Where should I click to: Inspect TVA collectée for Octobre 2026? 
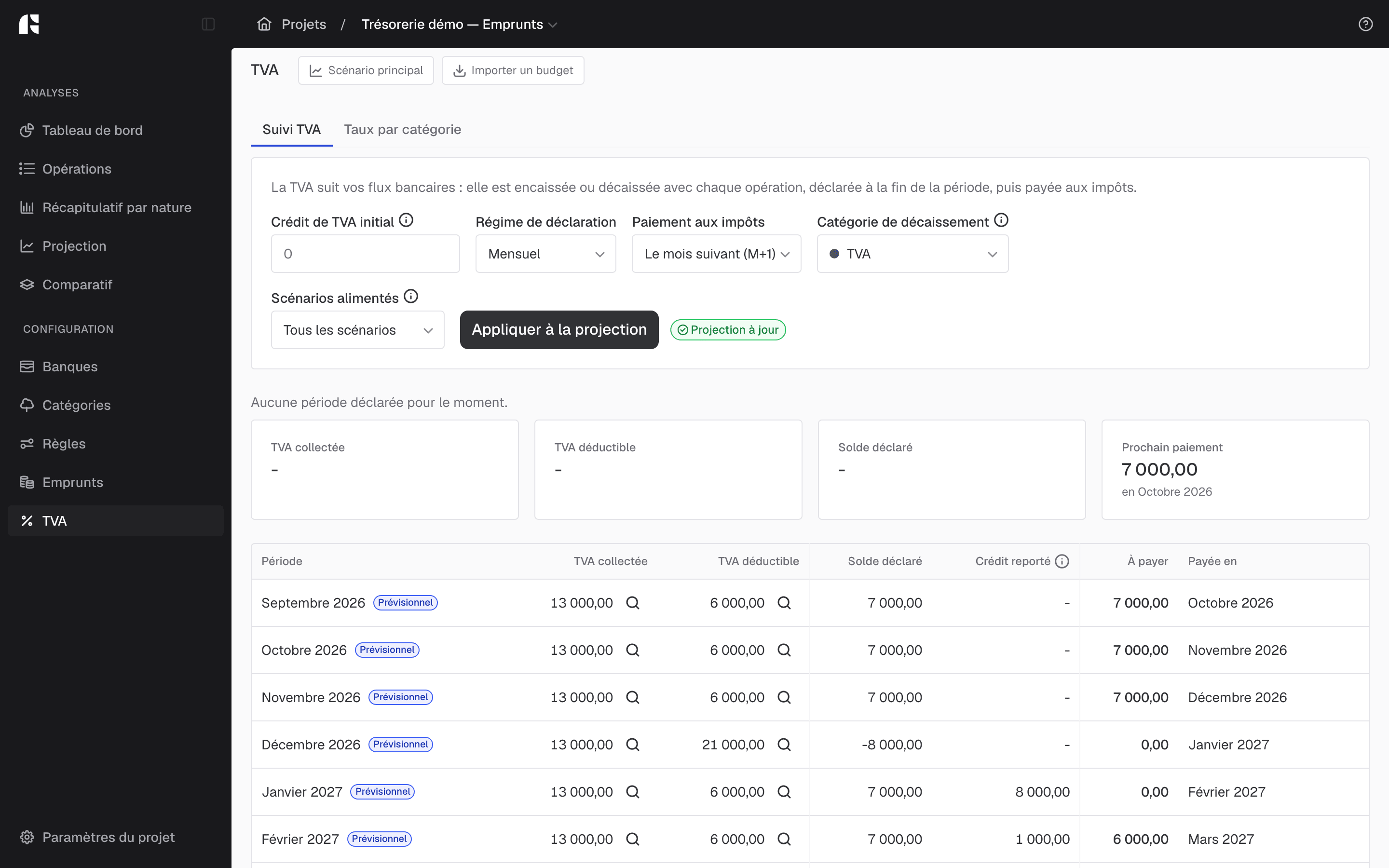[x=632, y=650]
